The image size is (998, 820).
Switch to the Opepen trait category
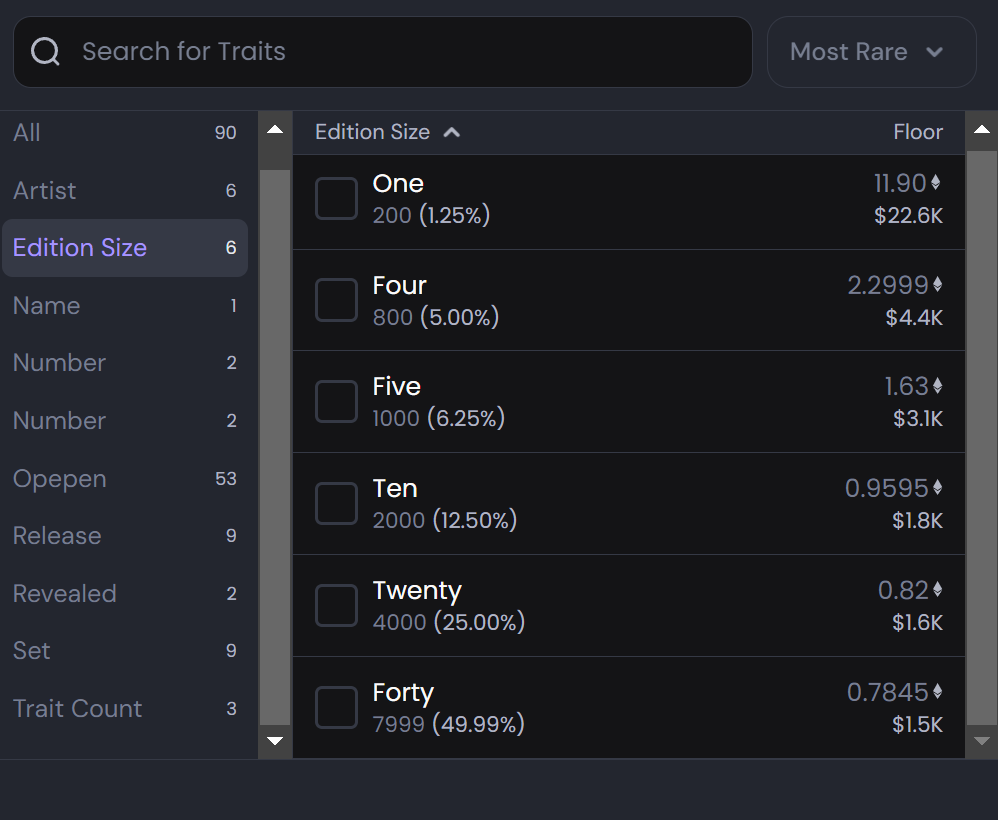click(x=60, y=479)
